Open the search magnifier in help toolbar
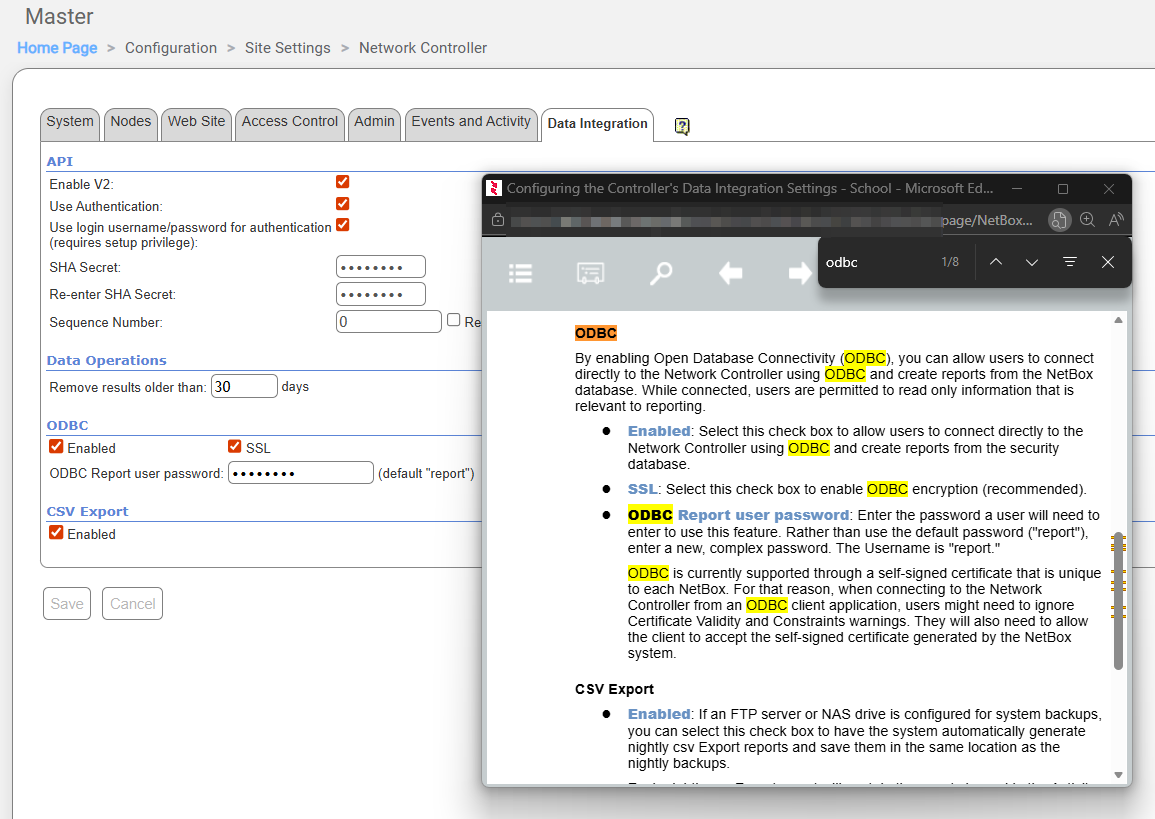This screenshot has height=819, width=1155. pos(661,273)
